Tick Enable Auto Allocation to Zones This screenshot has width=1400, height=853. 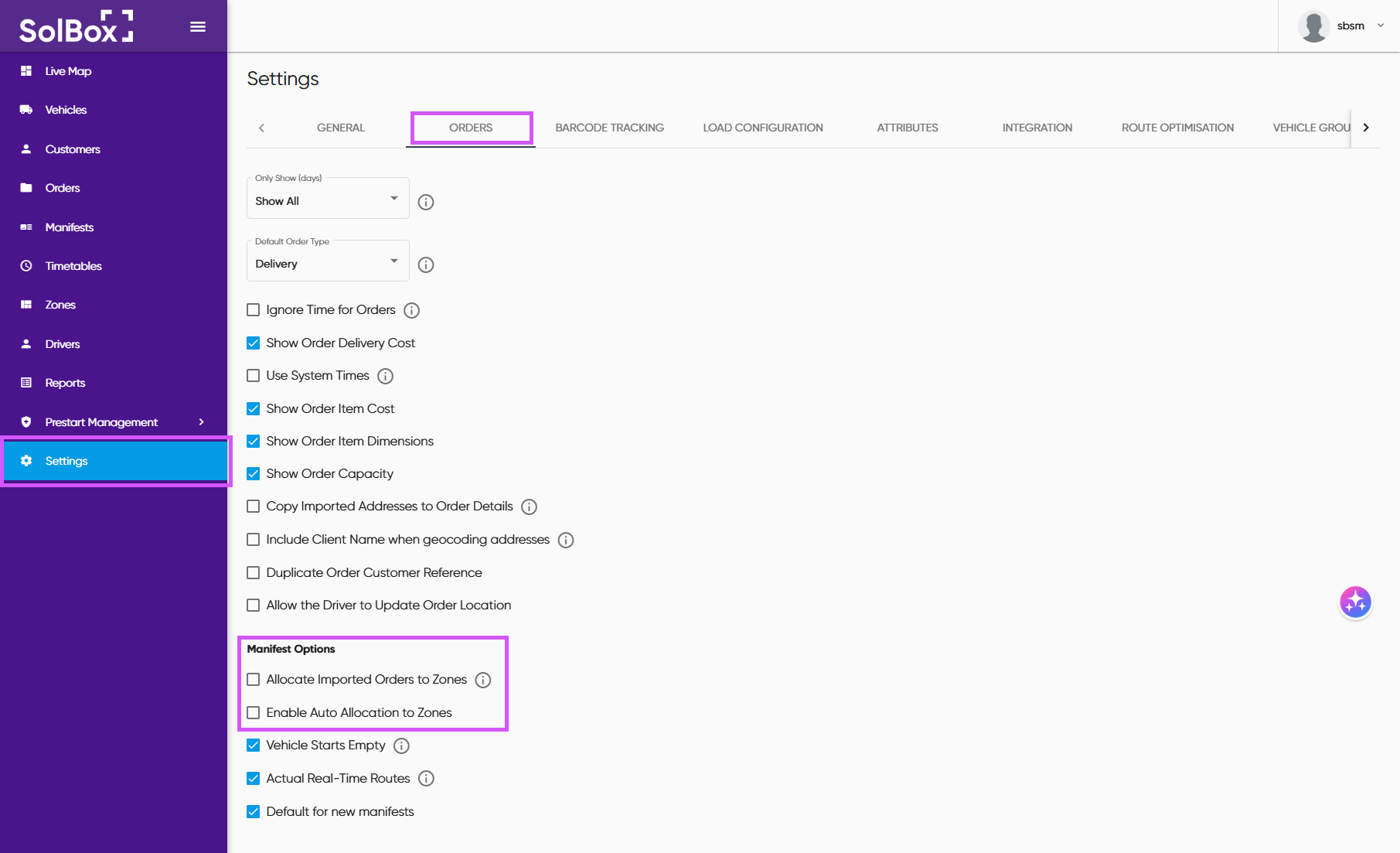(254, 713)
